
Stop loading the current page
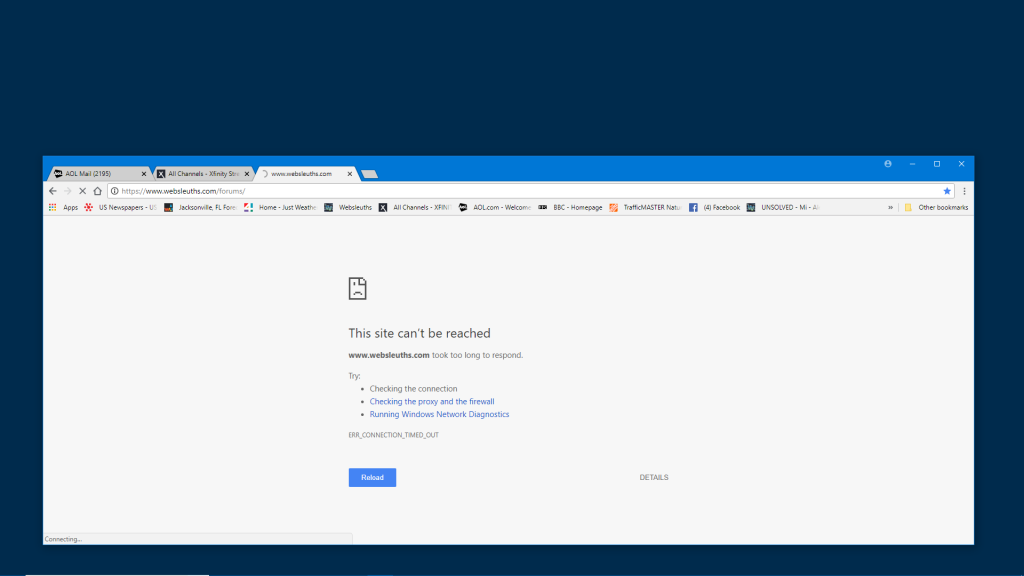[x=82, y=191]
